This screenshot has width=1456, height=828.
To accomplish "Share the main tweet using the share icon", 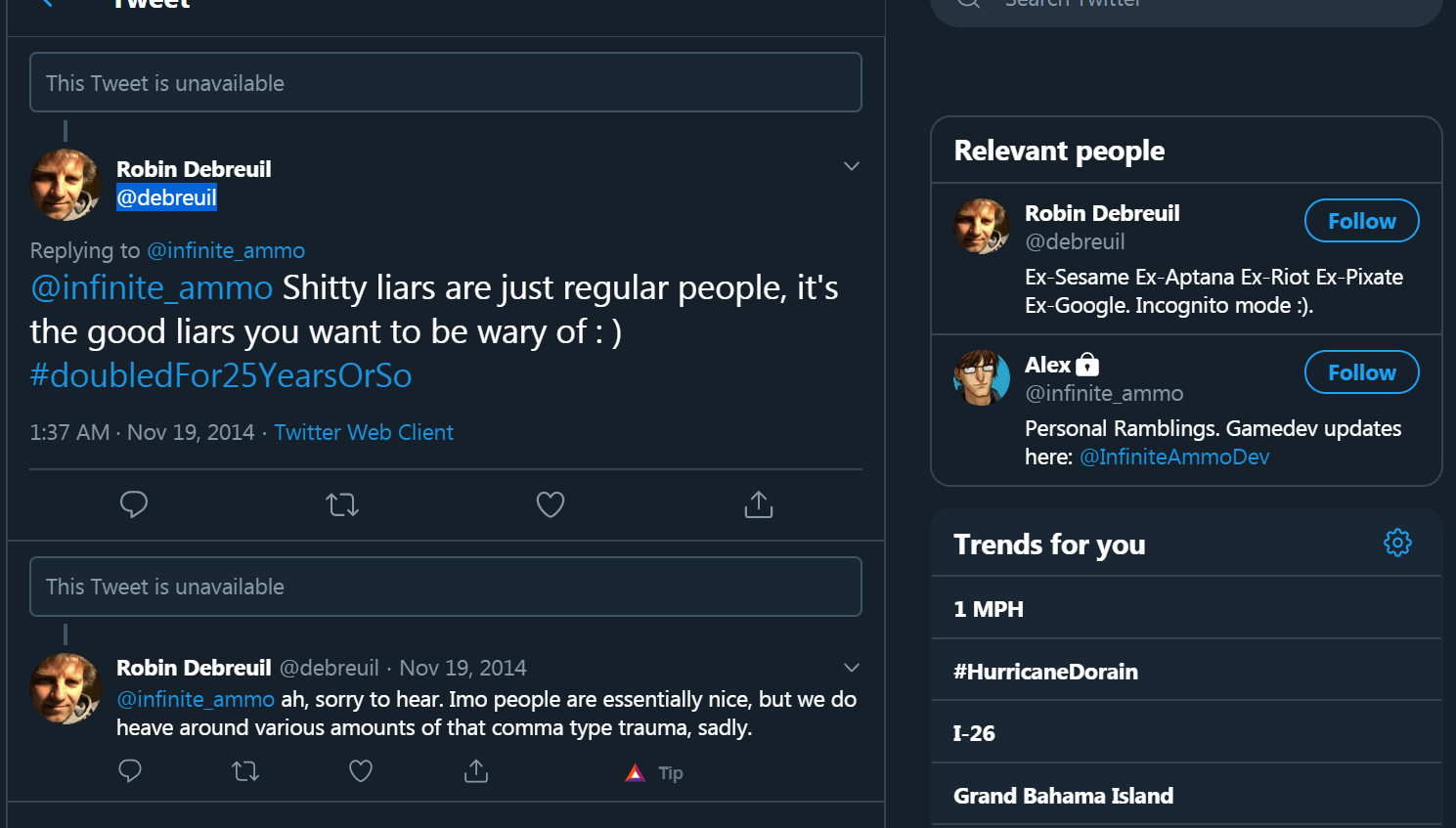I will (759, 504).
